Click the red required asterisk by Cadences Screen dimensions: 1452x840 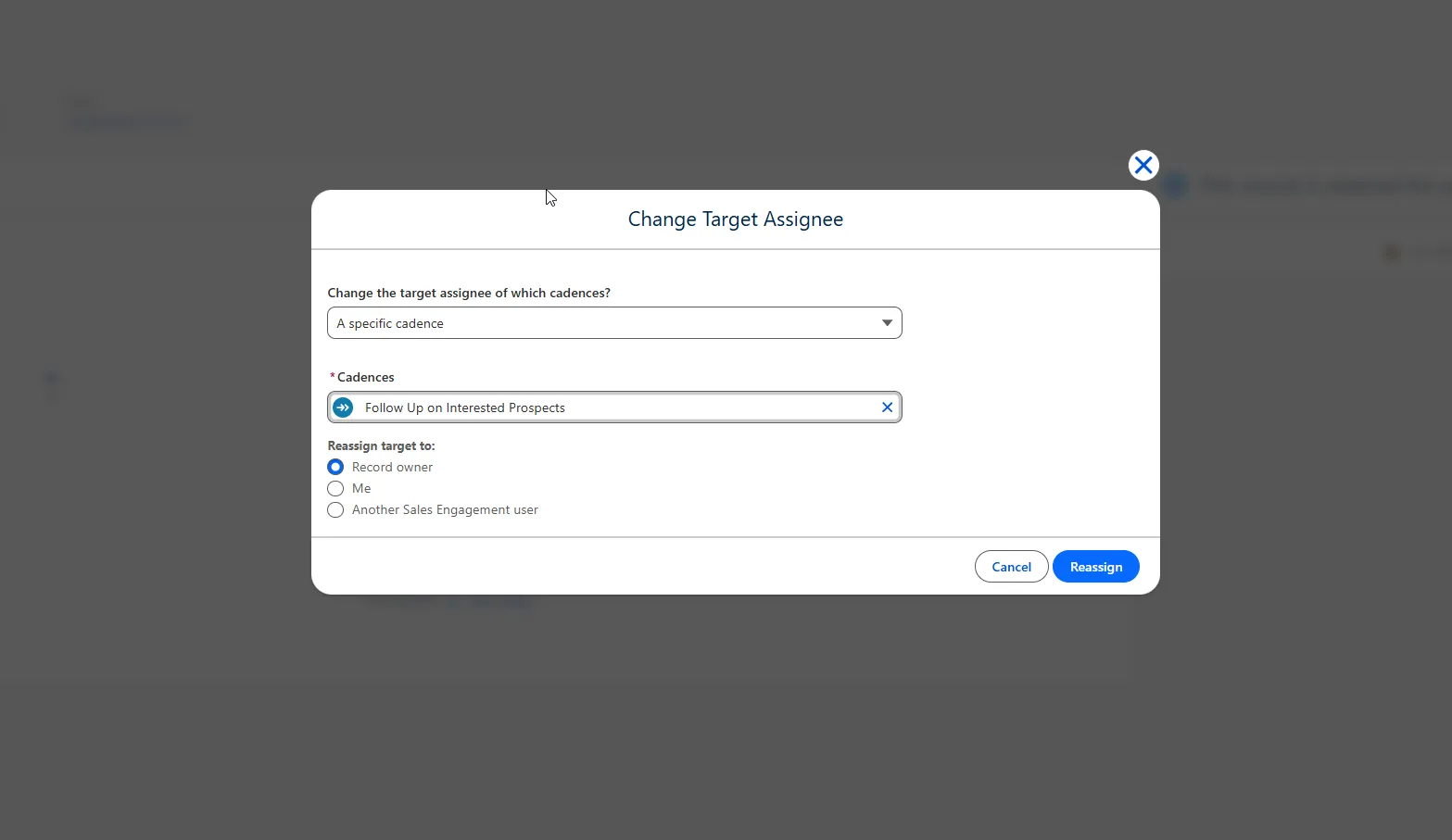[x=332, y=377]
